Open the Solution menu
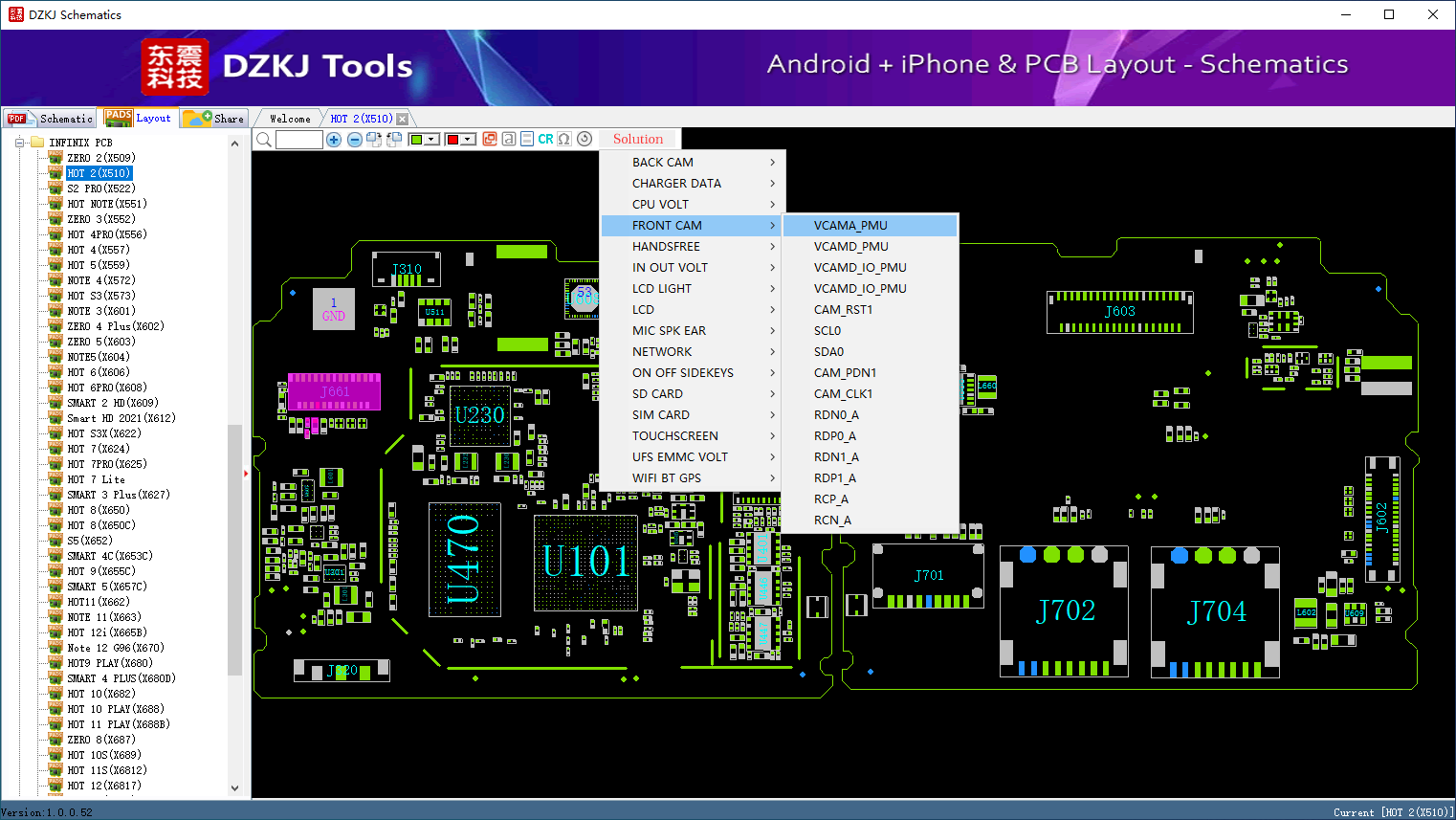Viewport: 1456px width, 820px height. pos(638,139)
